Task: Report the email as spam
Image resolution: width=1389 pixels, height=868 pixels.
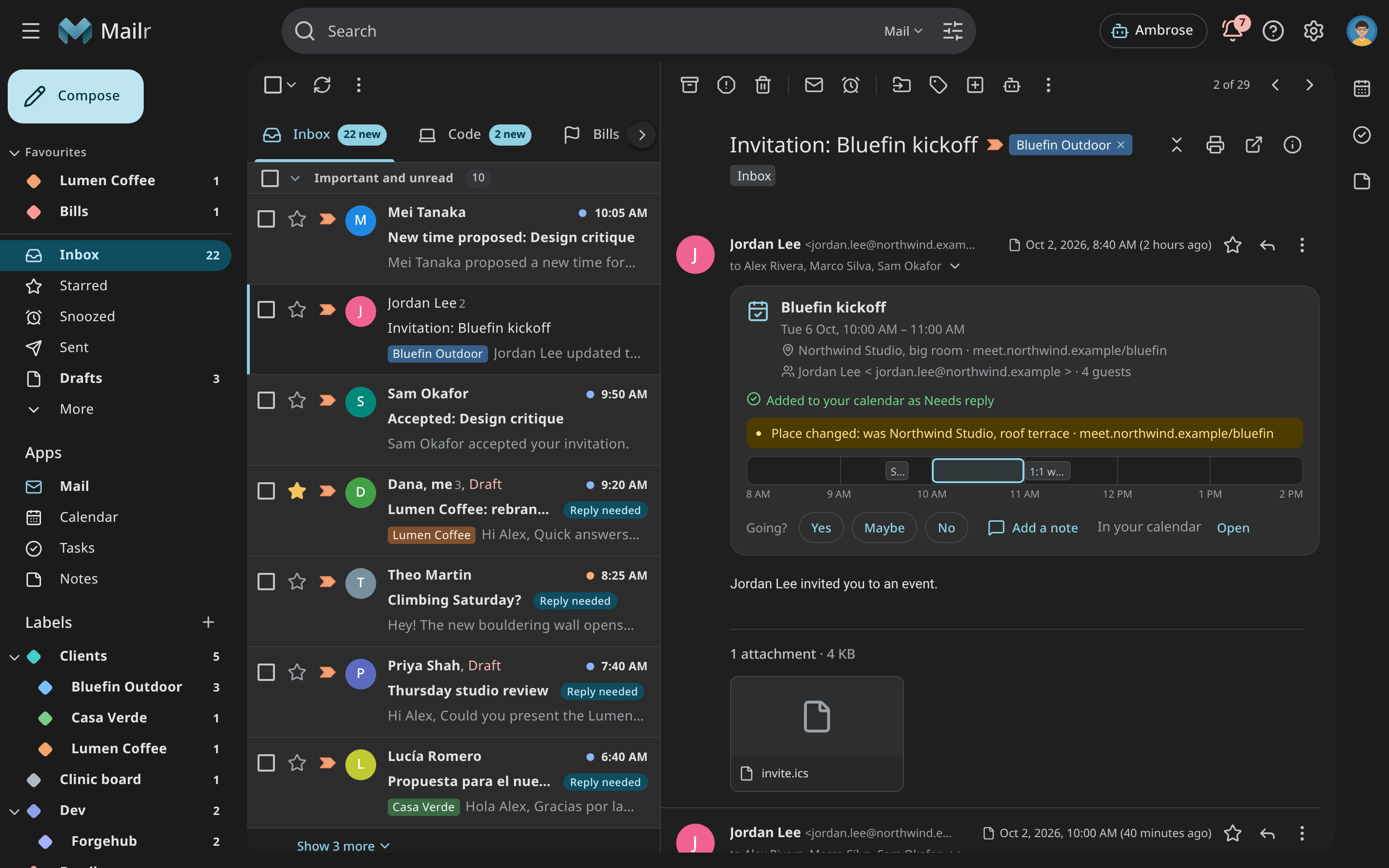Action: [x=726, y=85]
